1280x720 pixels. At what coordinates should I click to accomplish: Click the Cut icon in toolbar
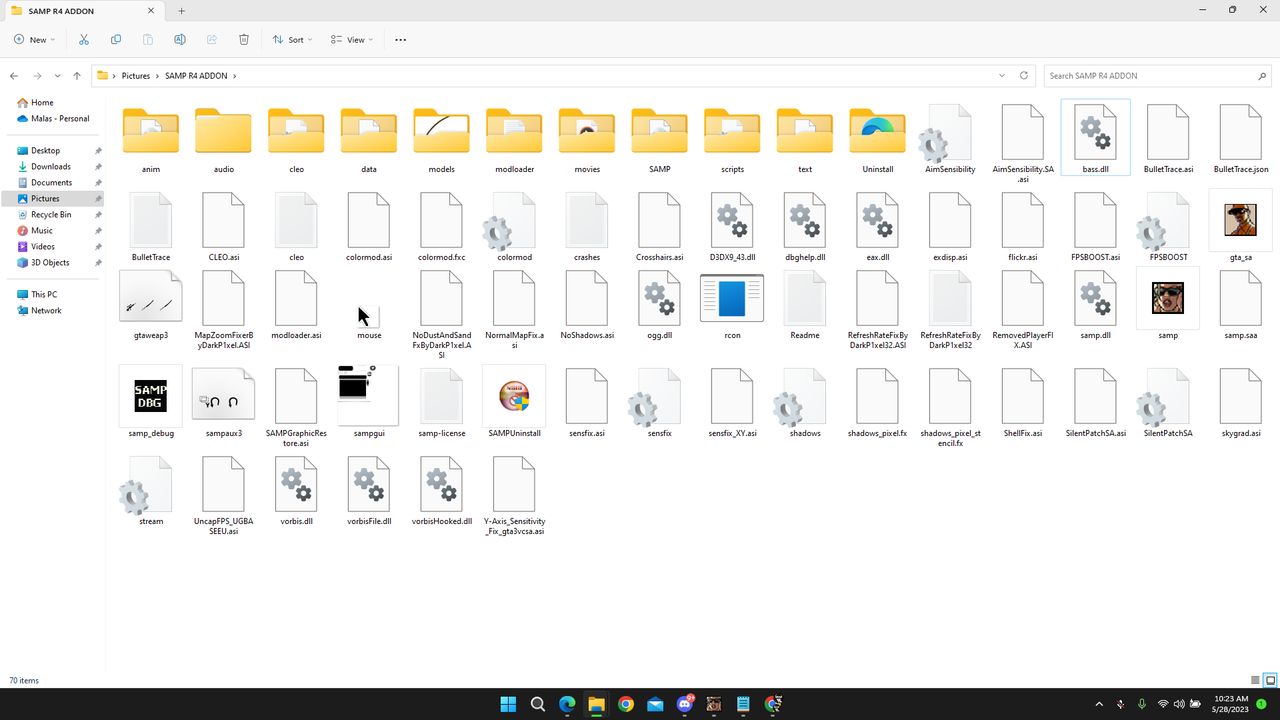point(84,40)
